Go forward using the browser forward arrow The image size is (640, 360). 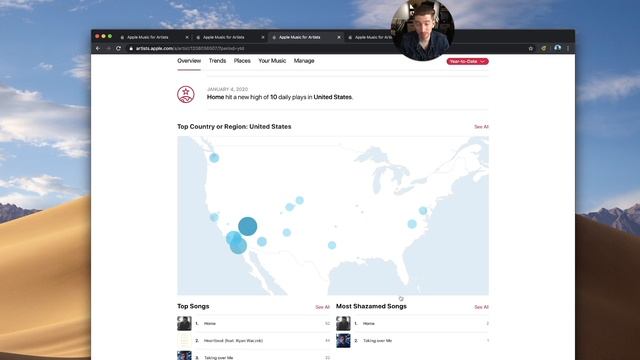[109, 48]
